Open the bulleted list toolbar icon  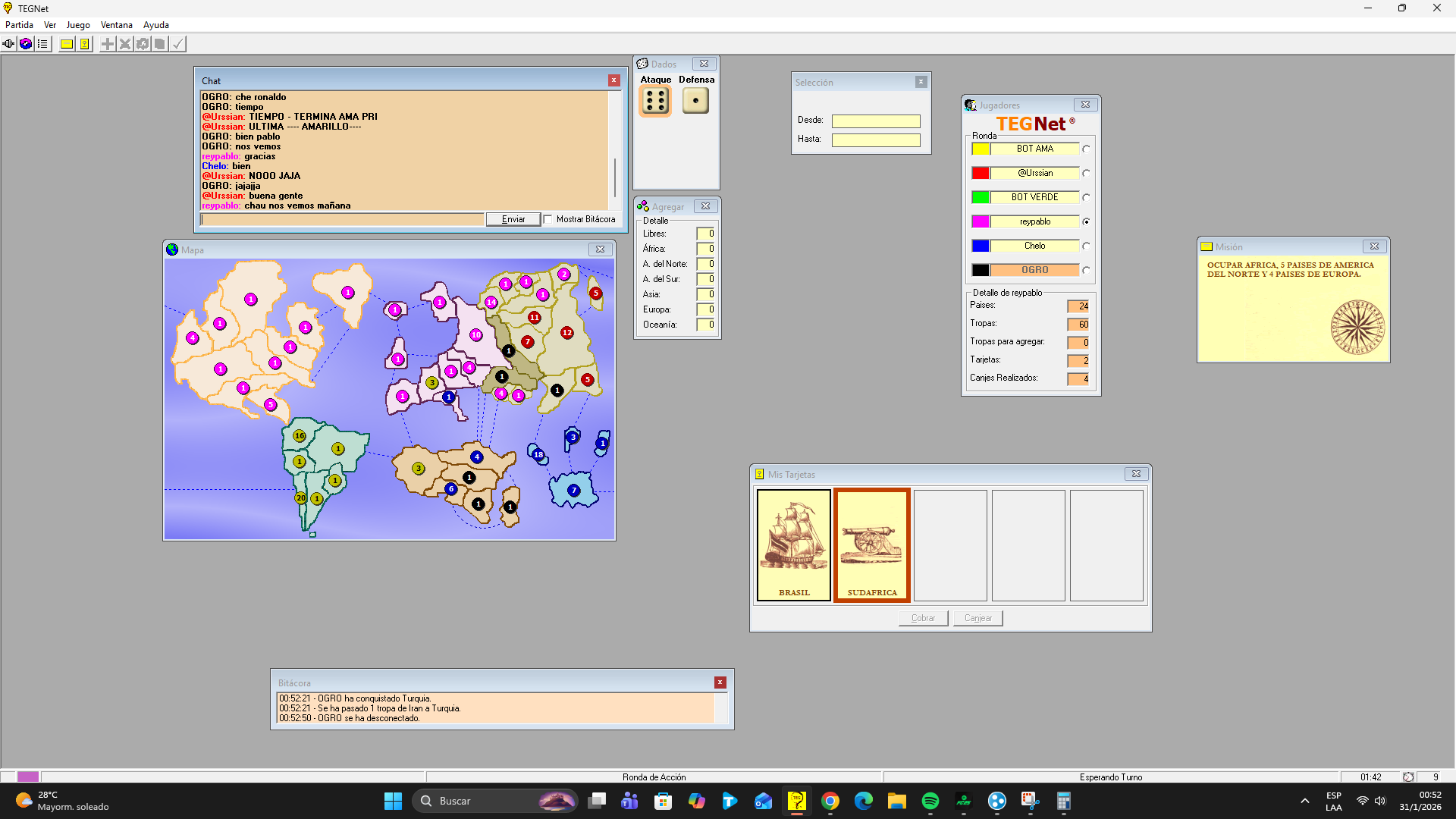[x=42, y=44]
